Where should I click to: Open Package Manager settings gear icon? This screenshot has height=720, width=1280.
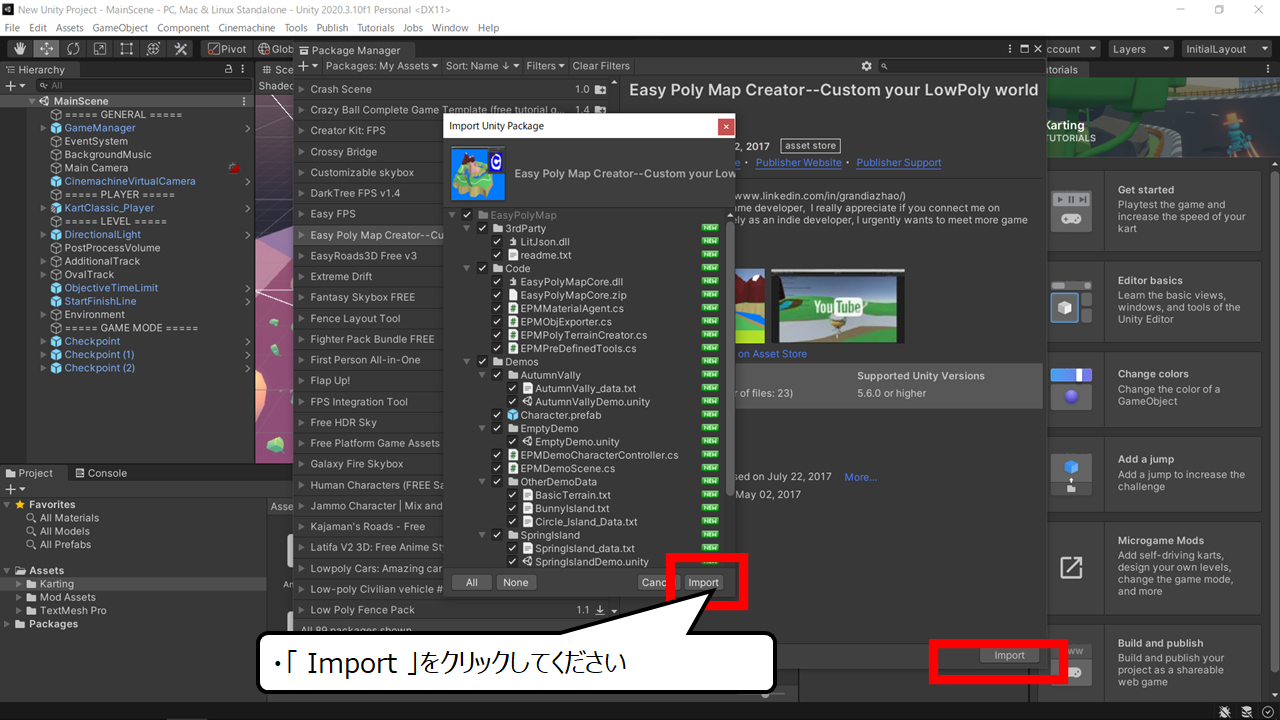867,66
